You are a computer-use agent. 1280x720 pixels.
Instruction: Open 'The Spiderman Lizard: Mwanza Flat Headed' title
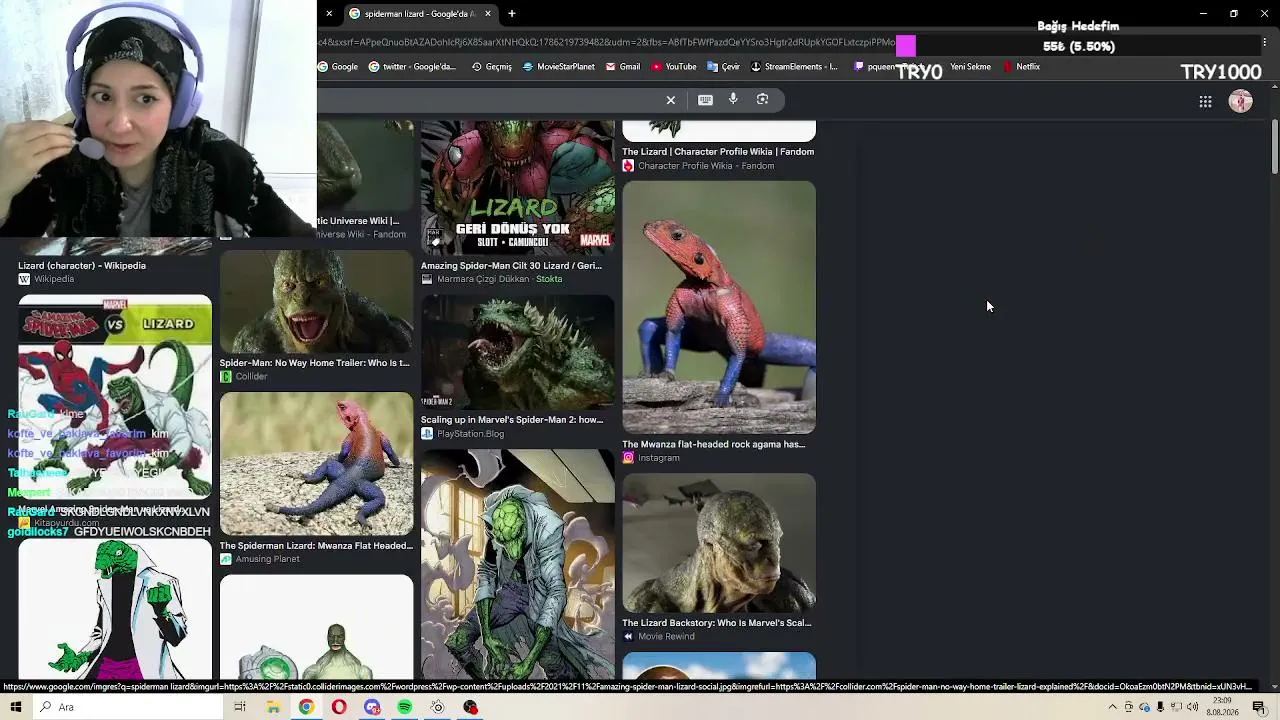click(x=316, y=546)
